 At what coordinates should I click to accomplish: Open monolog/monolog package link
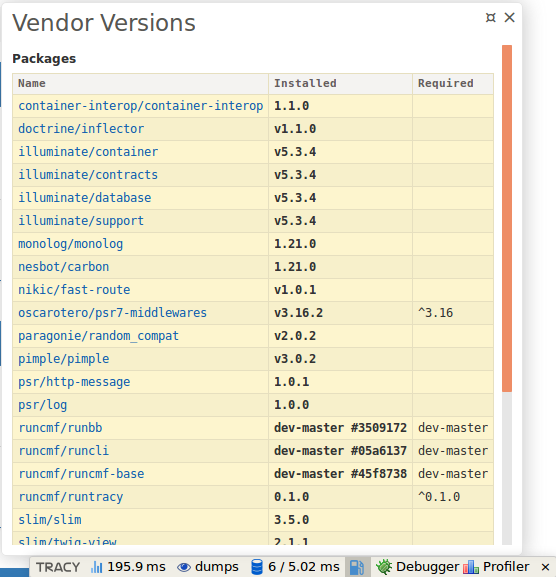coord(71,244)
